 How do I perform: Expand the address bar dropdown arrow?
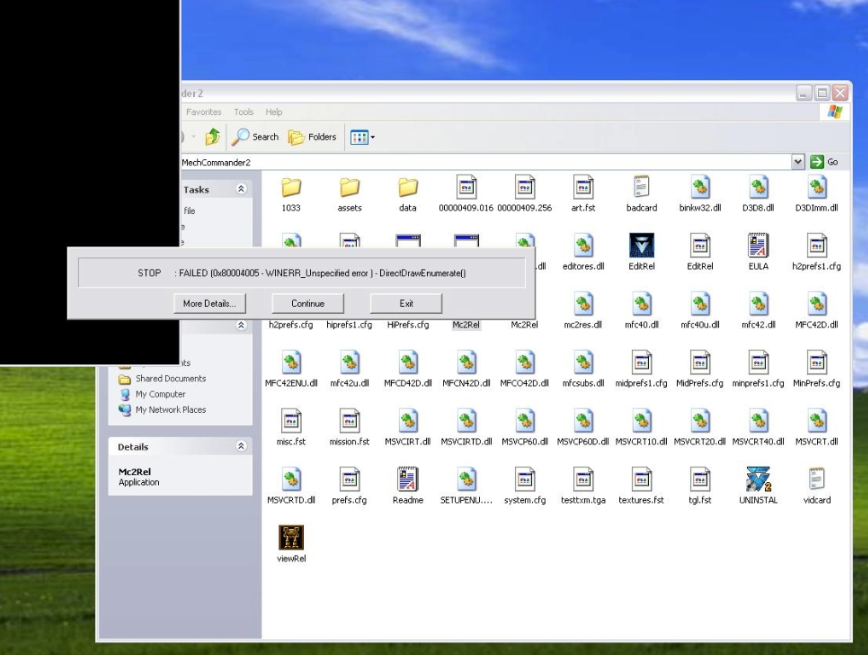797,161
